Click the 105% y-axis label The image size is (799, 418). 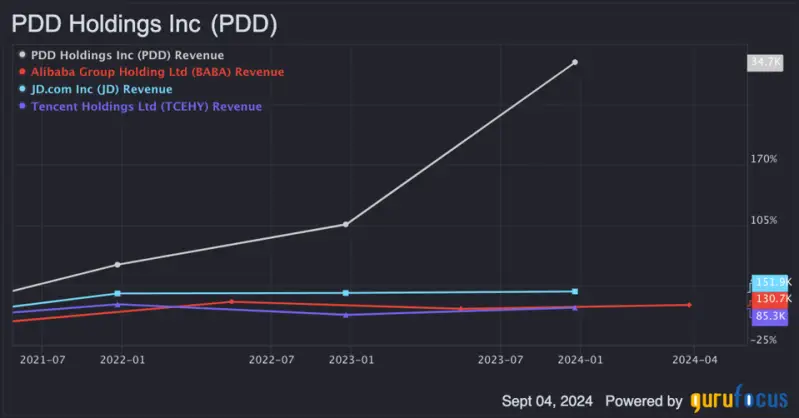pyautogui.click(x=764, y=220)
